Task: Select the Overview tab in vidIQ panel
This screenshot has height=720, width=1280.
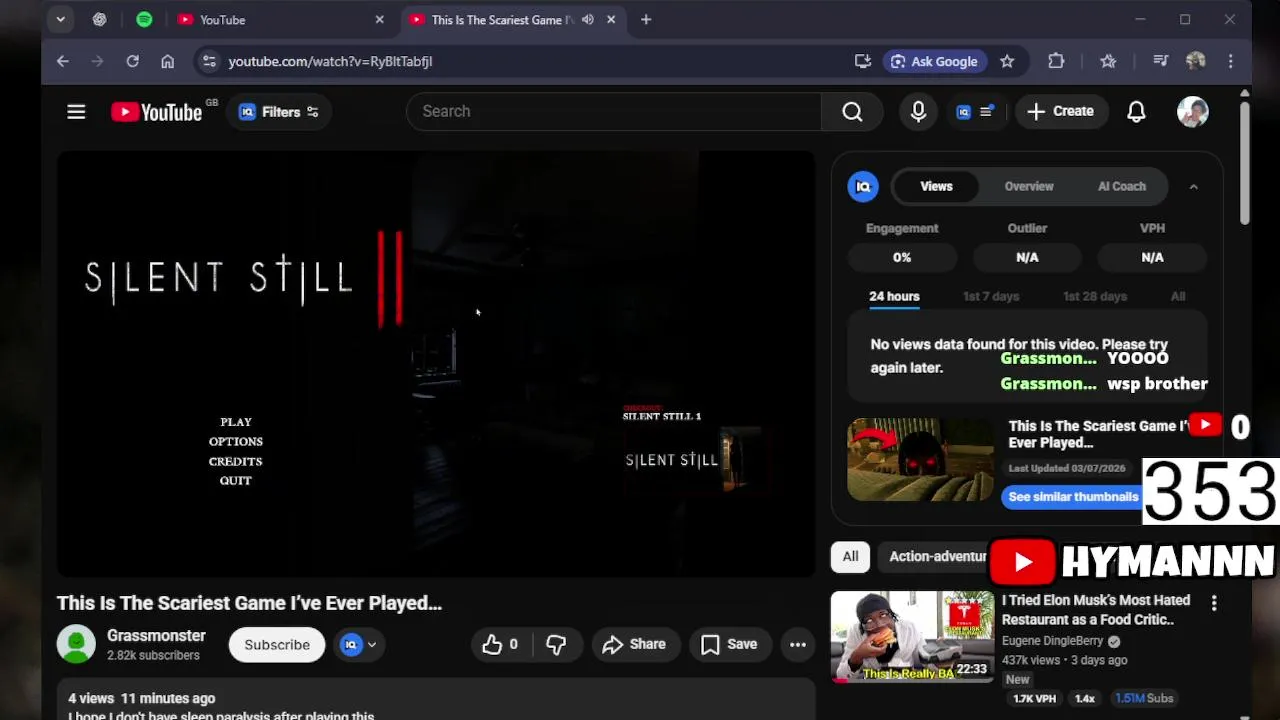Action: [x=1029, y=186]
